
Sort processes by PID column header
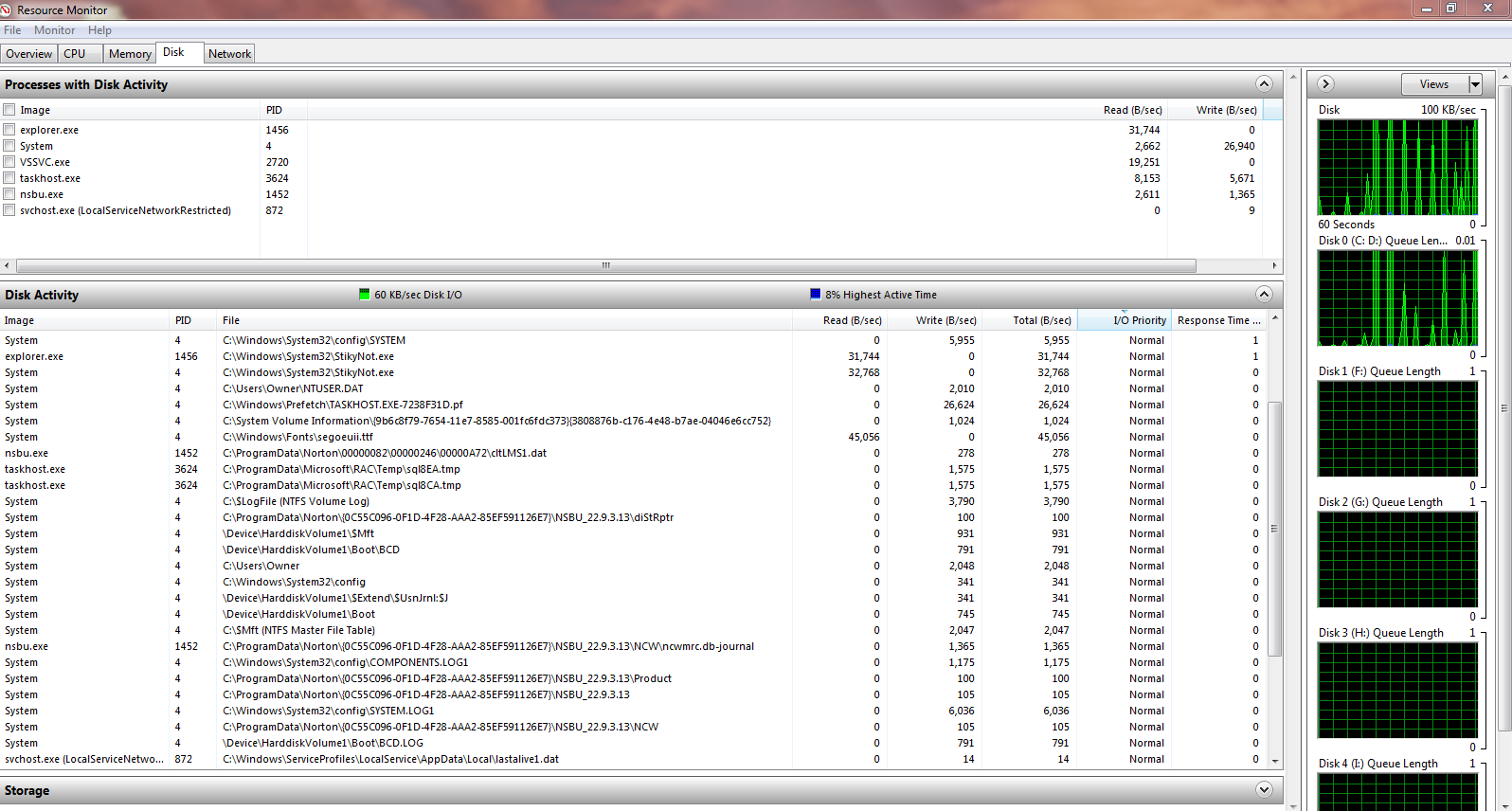tap(274, 110)
